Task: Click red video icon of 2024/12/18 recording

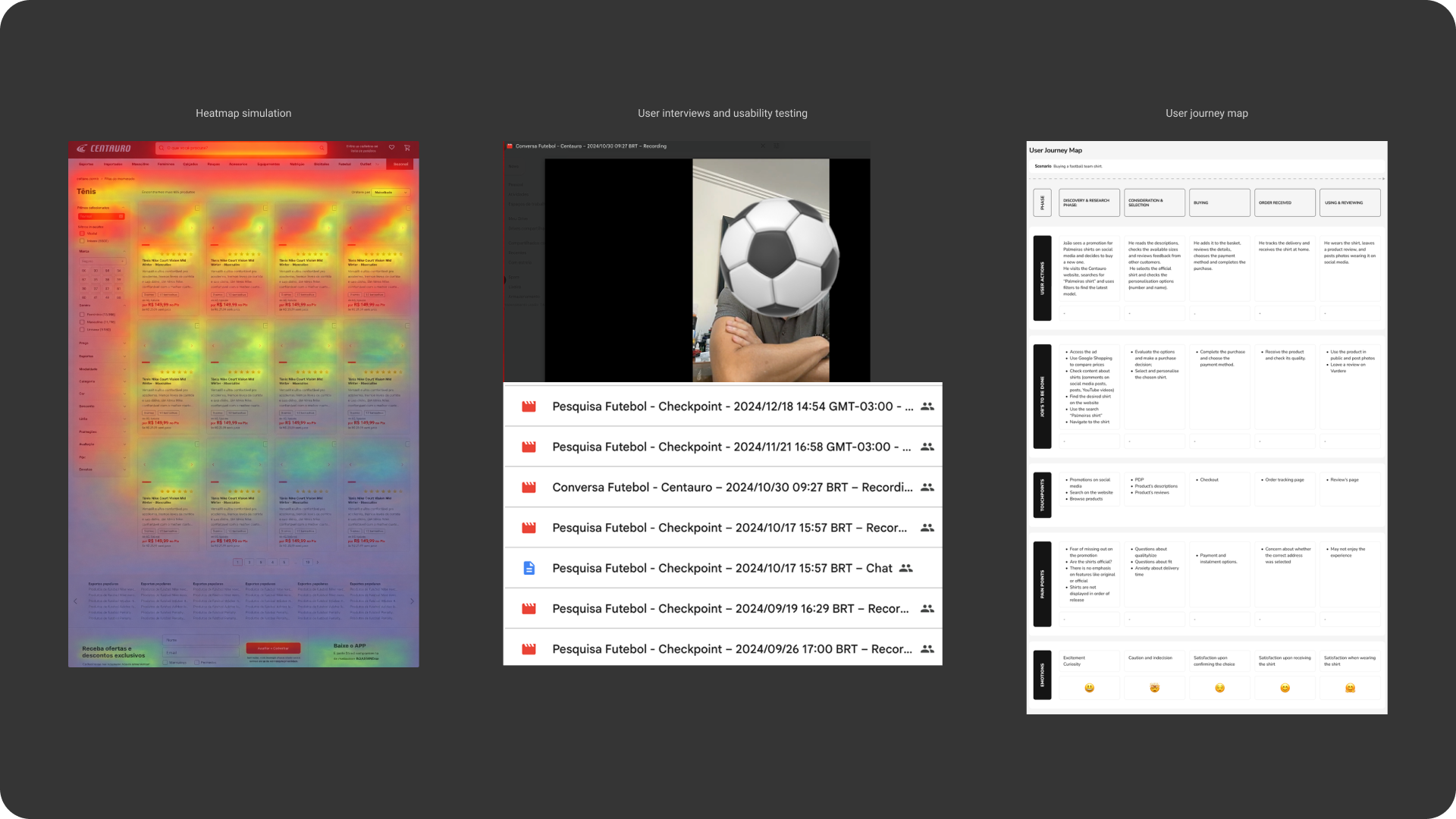Action: pyautogui.click(x=529, y=406)
